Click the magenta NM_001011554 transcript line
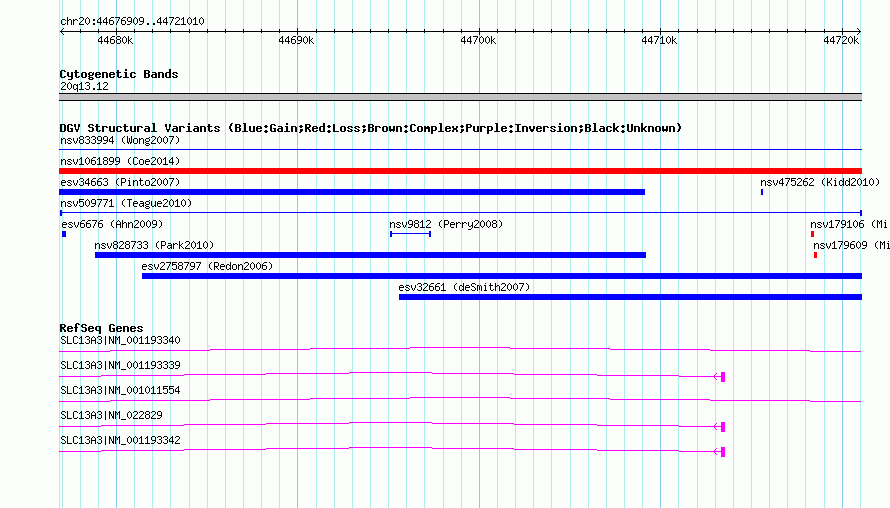This screenshot has width=890, height=508. [460, 399]
